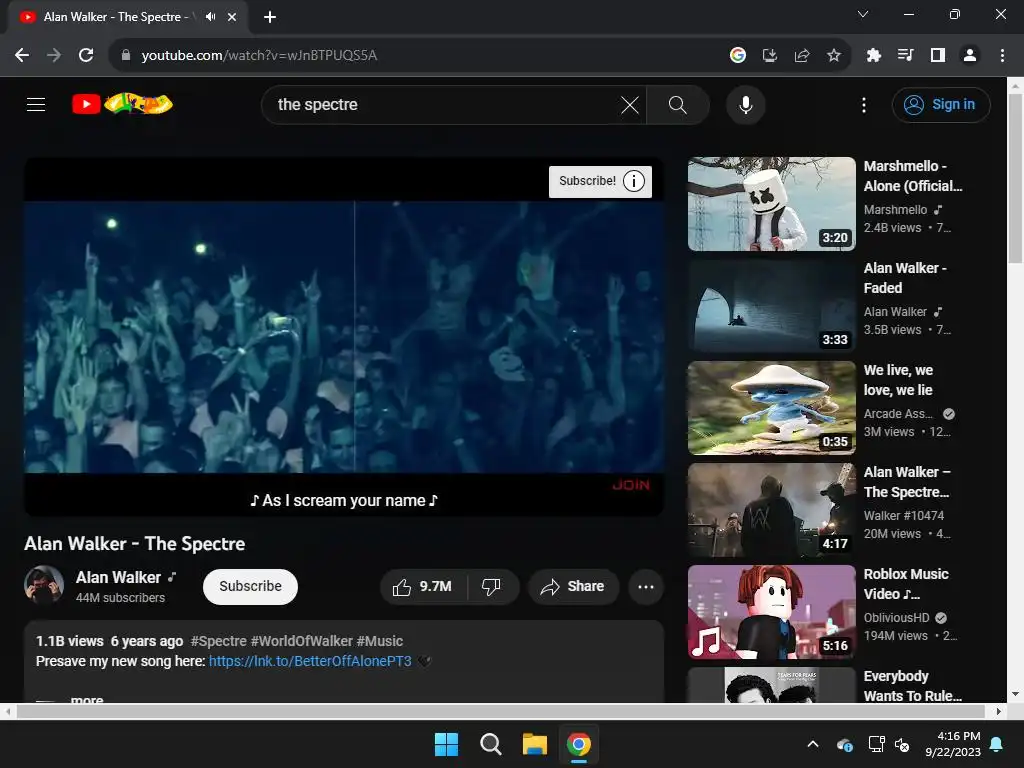1024x768 pixels.
Task: Click the Arcade Ass... channel name
Action: coord(898,414)
